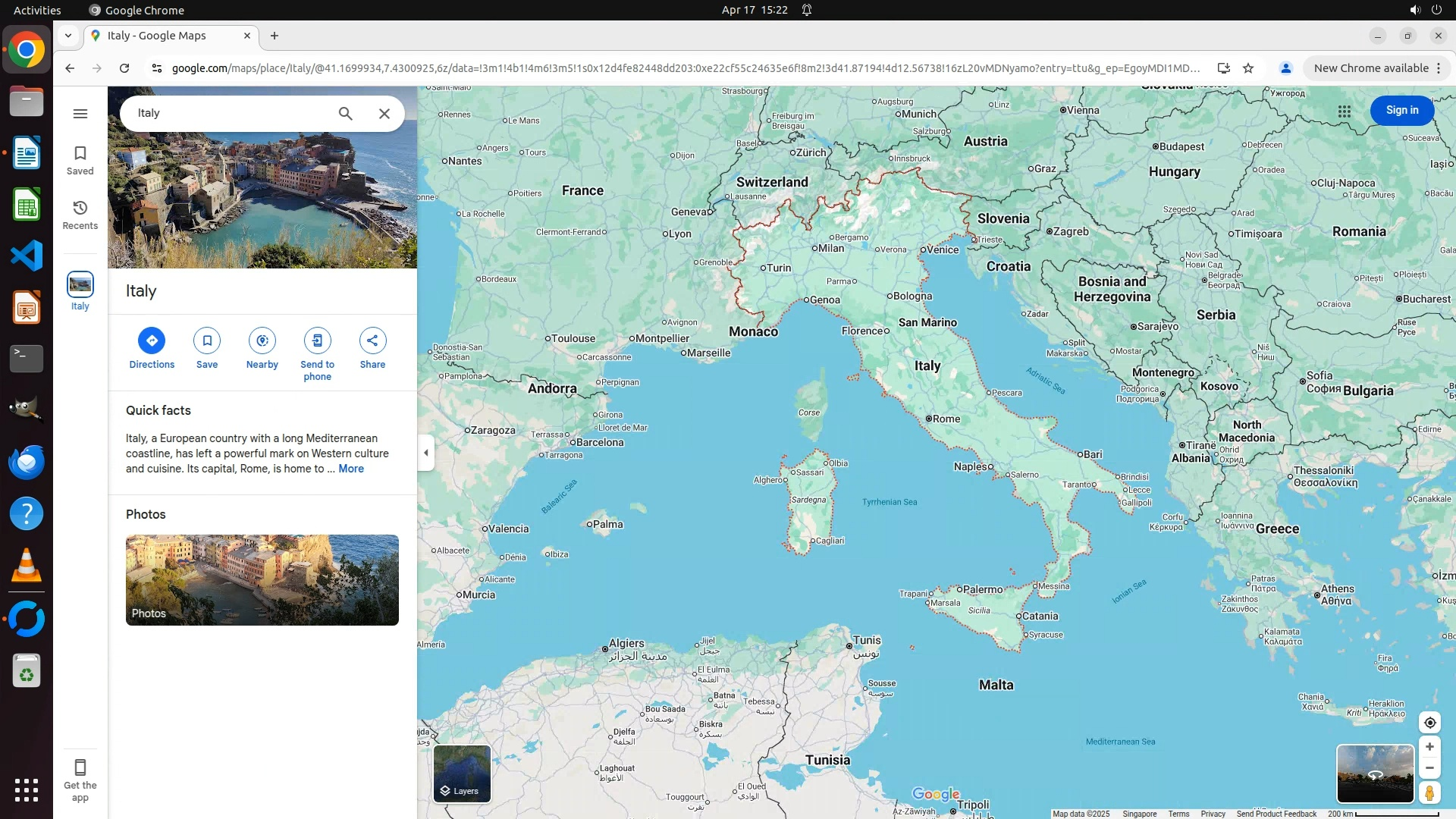Click the search magnifier icon

(346, 114)
